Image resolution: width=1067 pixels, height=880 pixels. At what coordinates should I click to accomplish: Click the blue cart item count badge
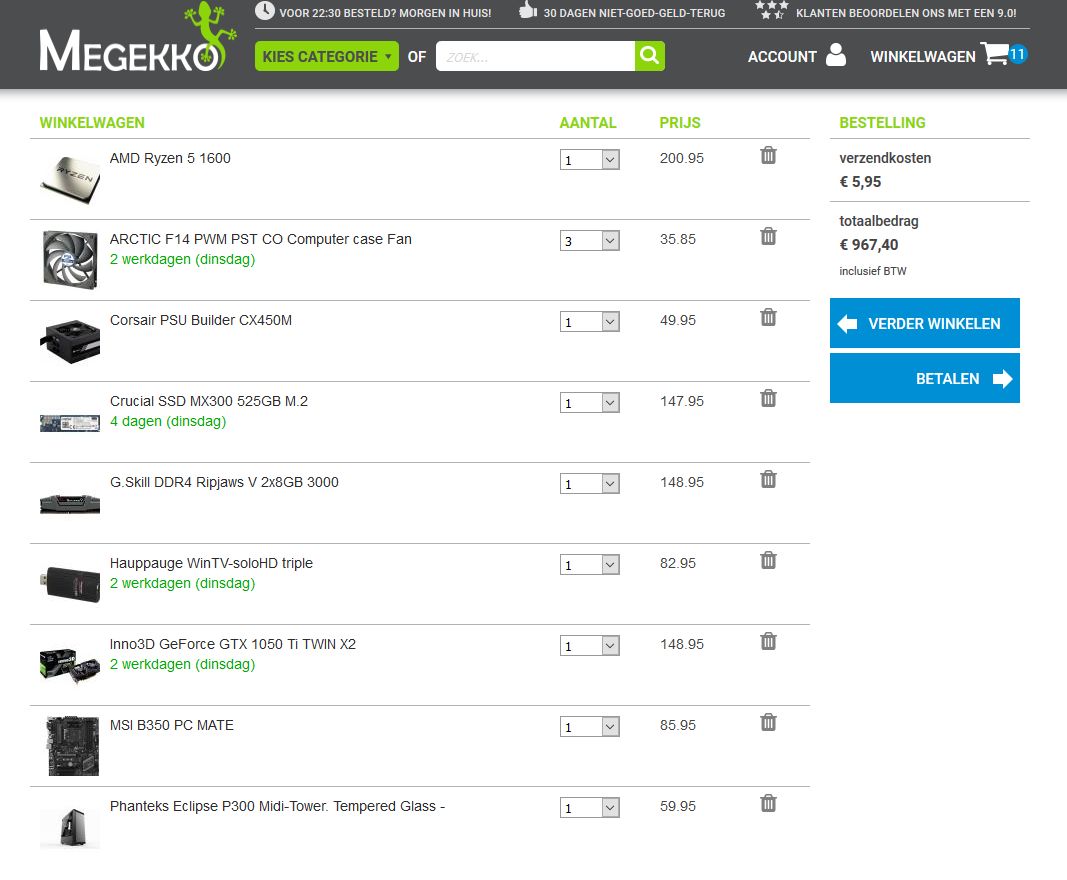click(1017, 54)
